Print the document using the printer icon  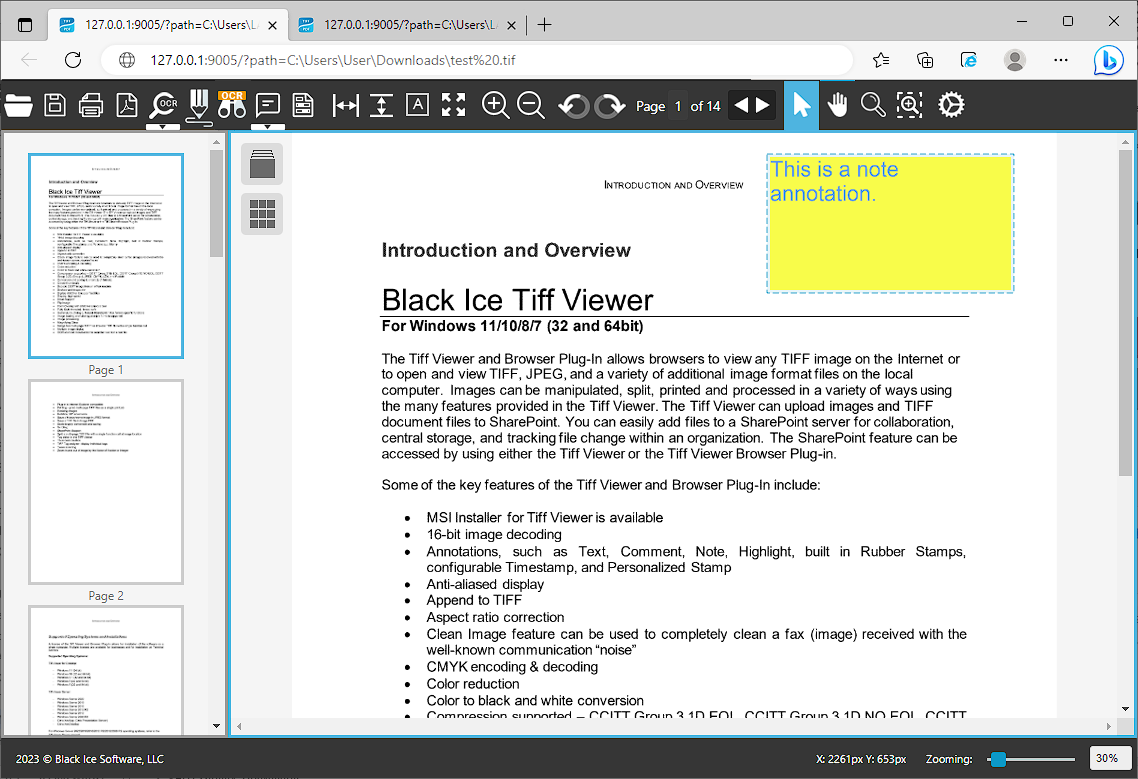(91, 105)
